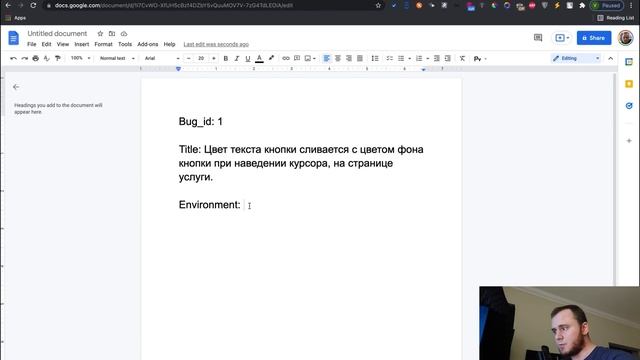
Task: Click the font size field showing 20
Action: pyautogui.click(x=201, y=58)
